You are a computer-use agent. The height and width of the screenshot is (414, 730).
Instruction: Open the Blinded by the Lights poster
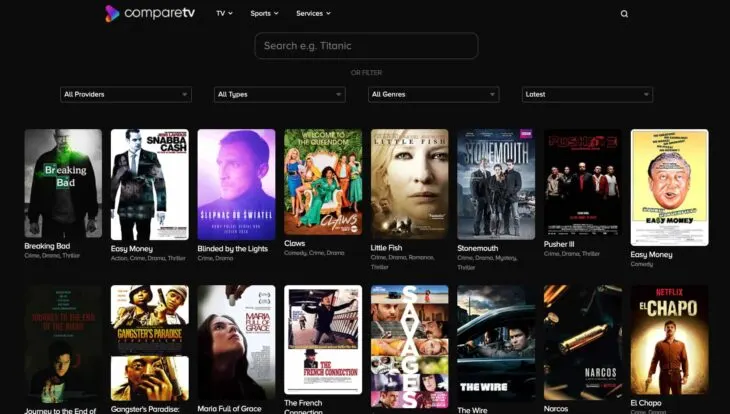[237, 184]
